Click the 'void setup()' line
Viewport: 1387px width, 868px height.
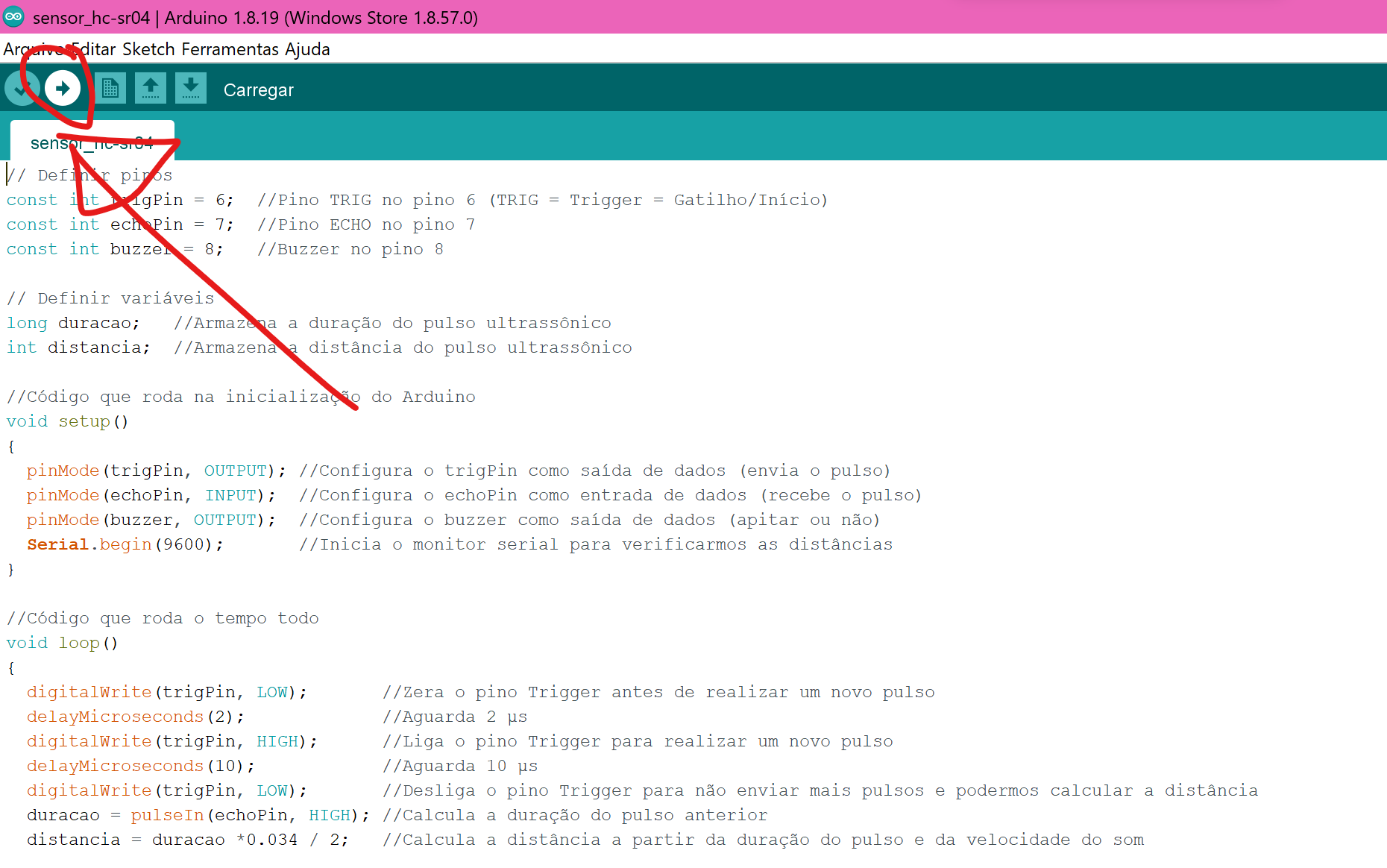68,421
